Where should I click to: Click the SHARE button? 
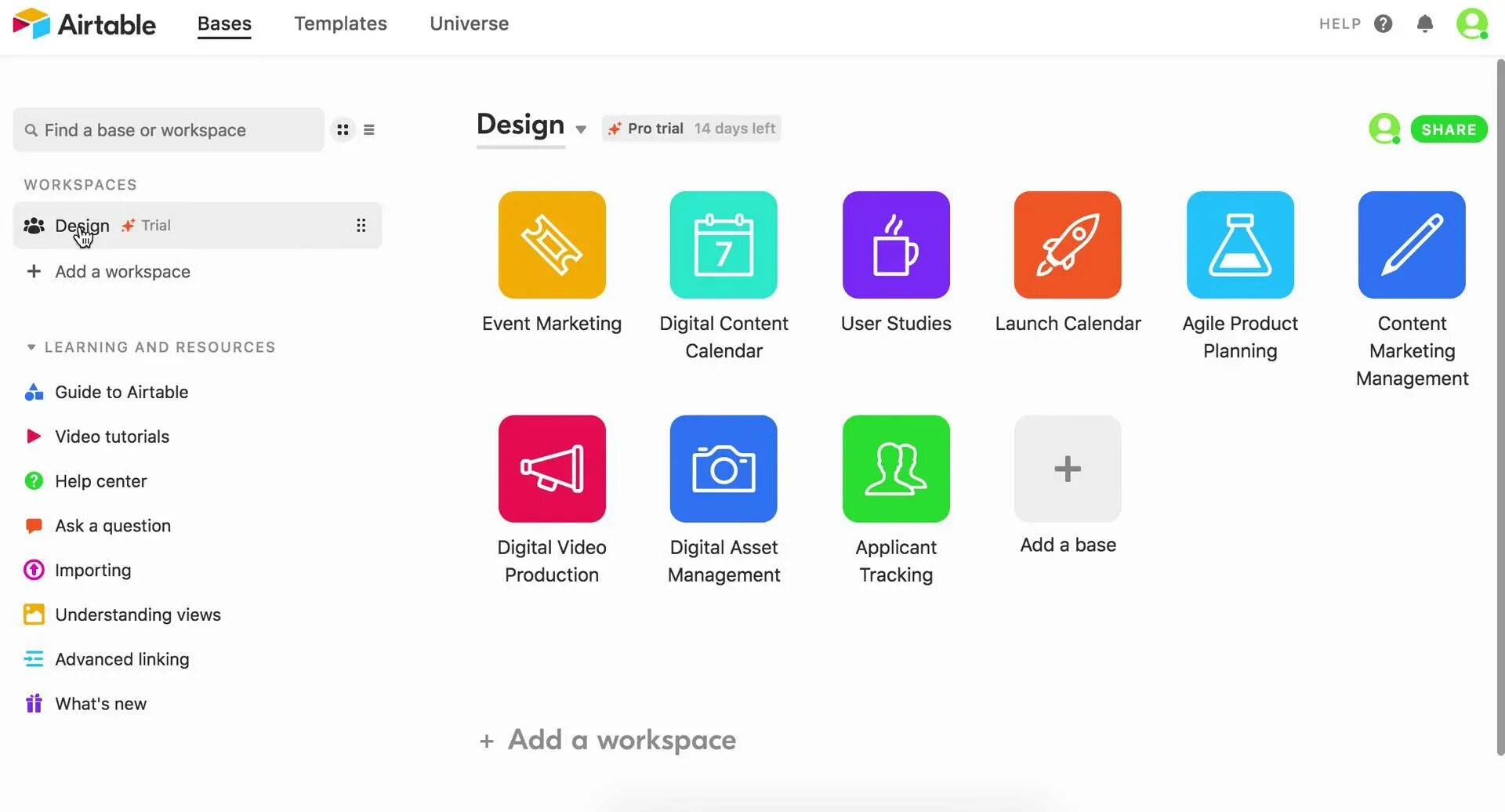[1448, 129]
